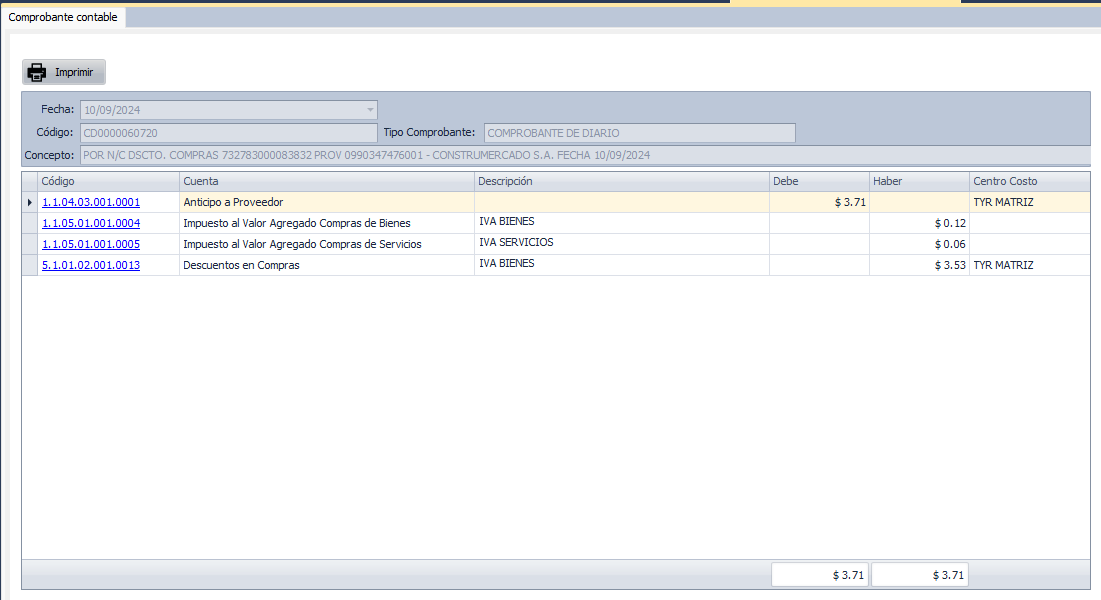Sort by the Cuenta column header
The image size is (1101, 600).
(x=326, y=181)
